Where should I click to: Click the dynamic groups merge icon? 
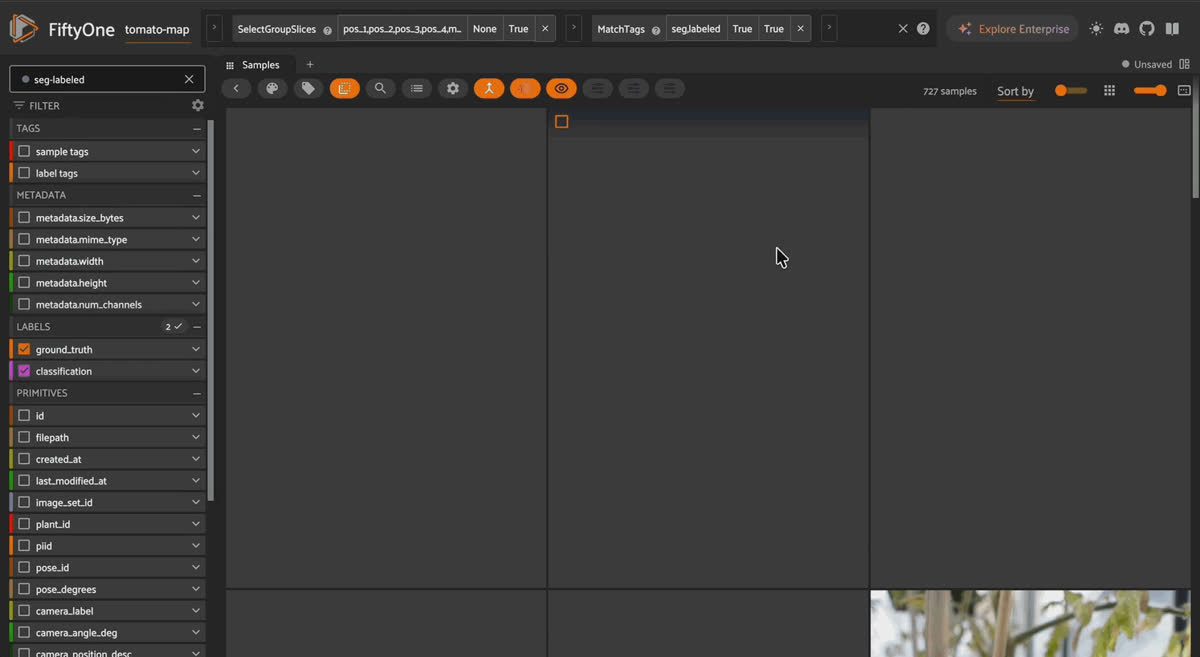(489, 88)
